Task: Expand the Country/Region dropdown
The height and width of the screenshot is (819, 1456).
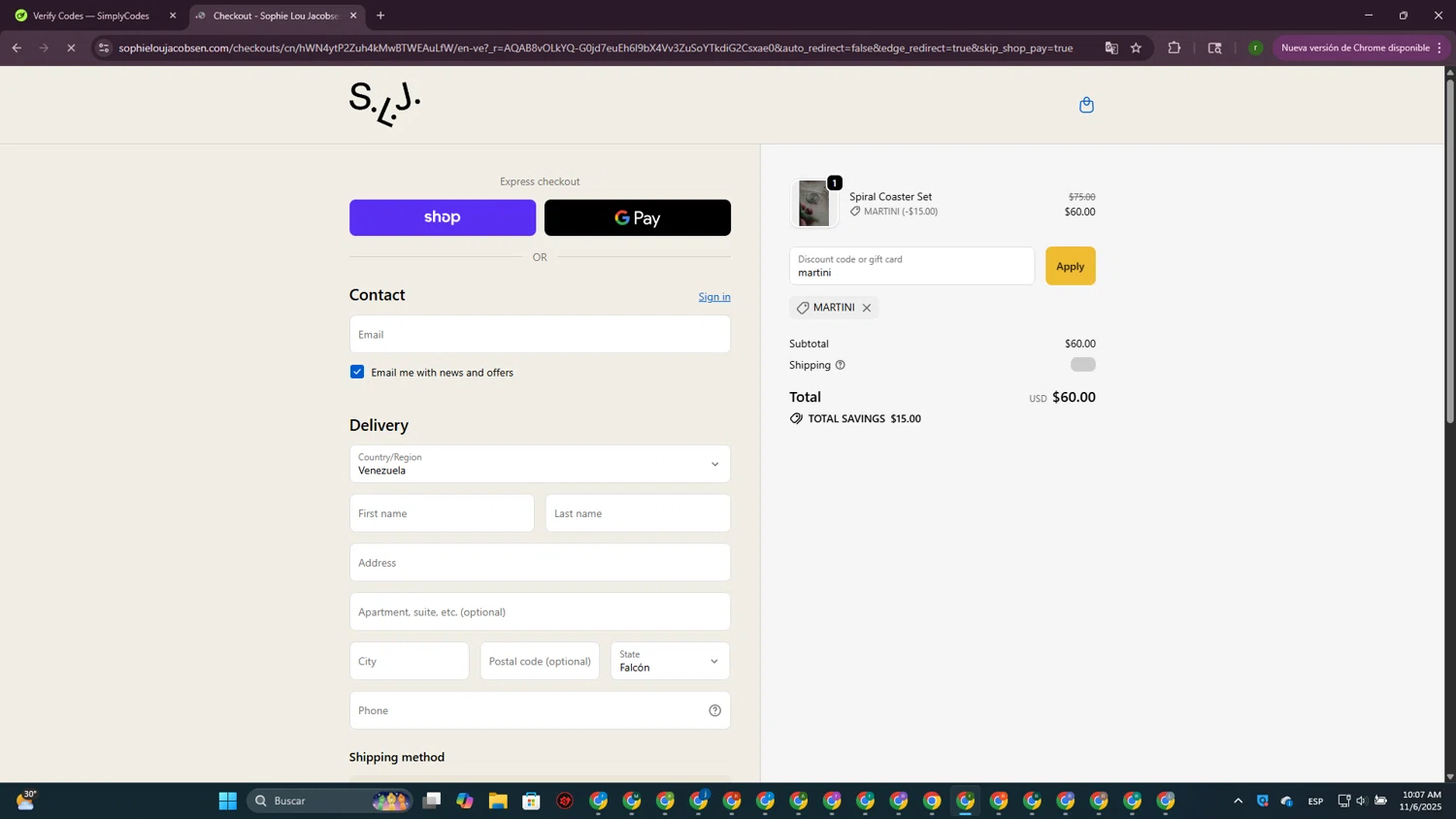Action: pos(540,464)
